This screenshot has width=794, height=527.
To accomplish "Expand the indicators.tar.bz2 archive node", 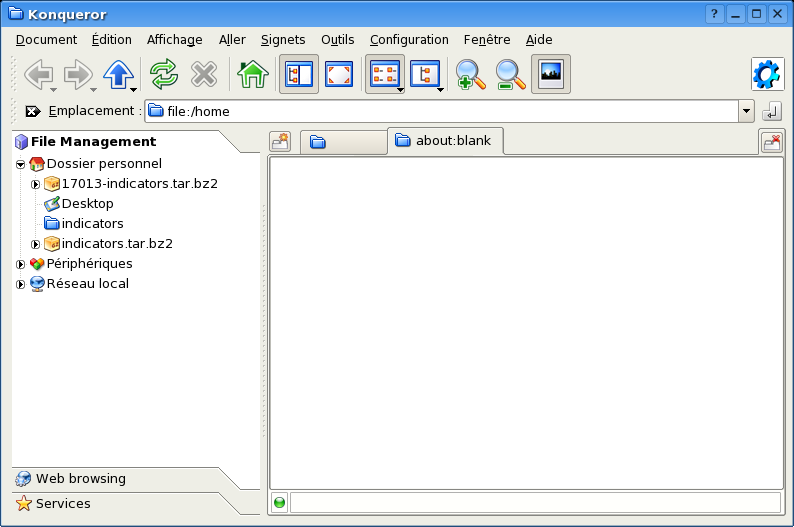I will coord(35,245).
